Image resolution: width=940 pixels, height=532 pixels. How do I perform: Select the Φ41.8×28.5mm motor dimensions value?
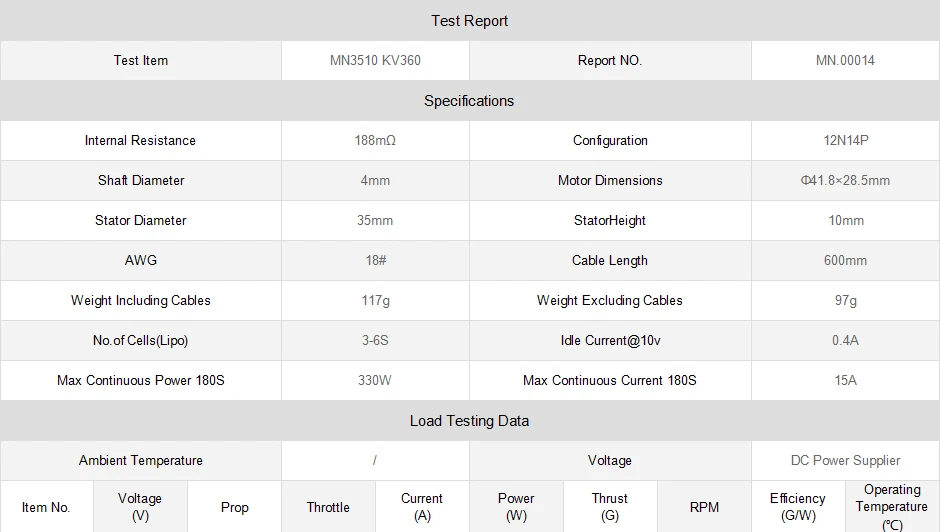pyautogui.click(x=845, y=180)
